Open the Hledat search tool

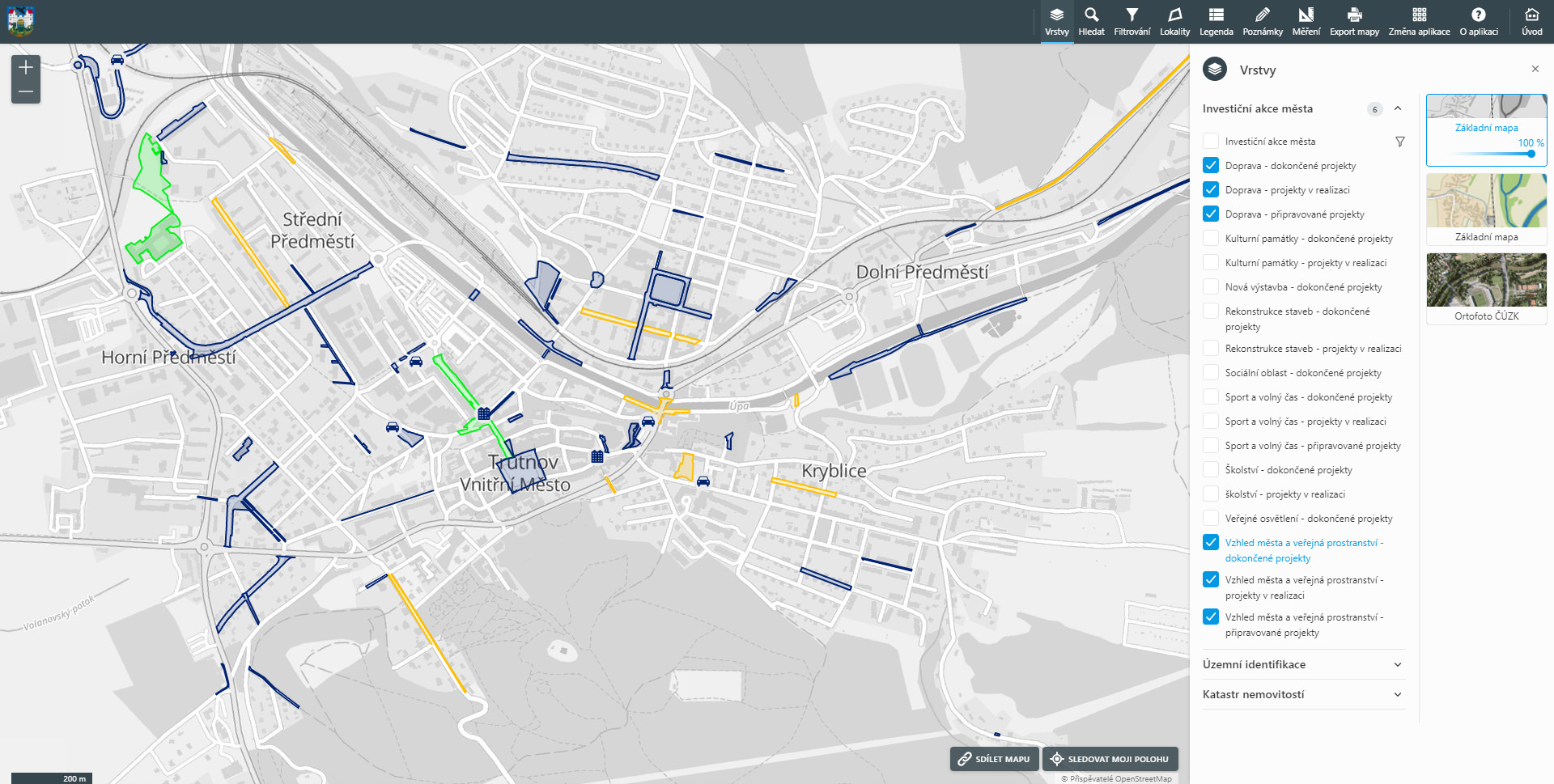(x=1091, y=22)
